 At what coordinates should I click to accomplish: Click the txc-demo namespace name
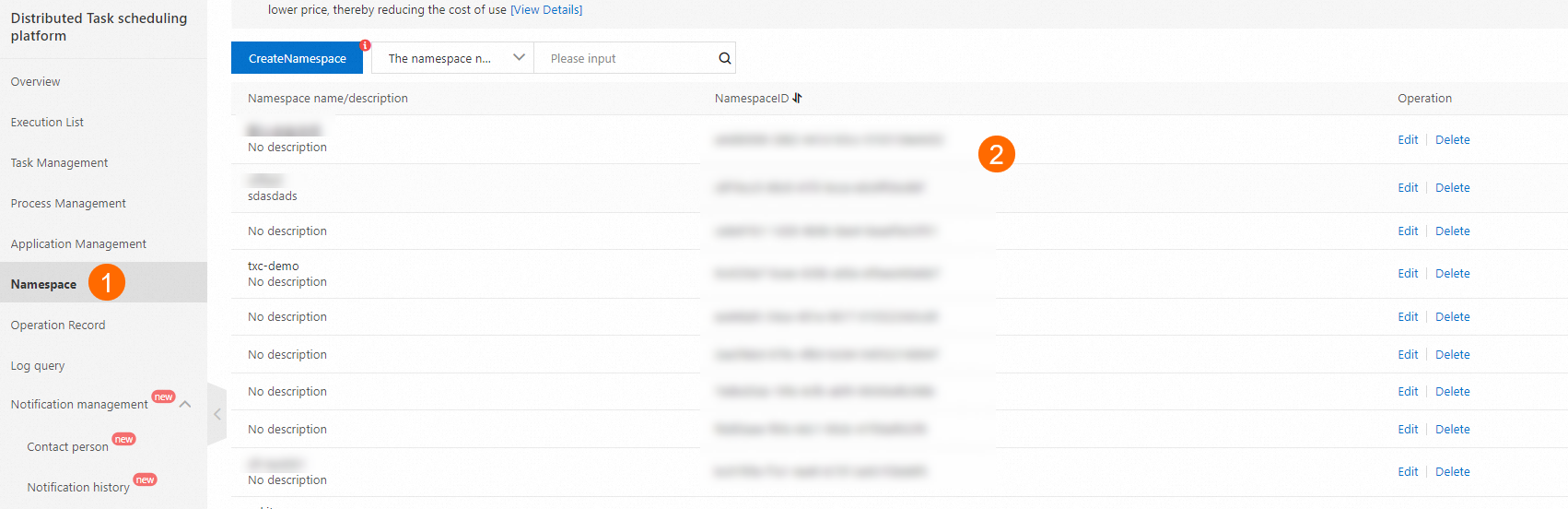[274, 266]
